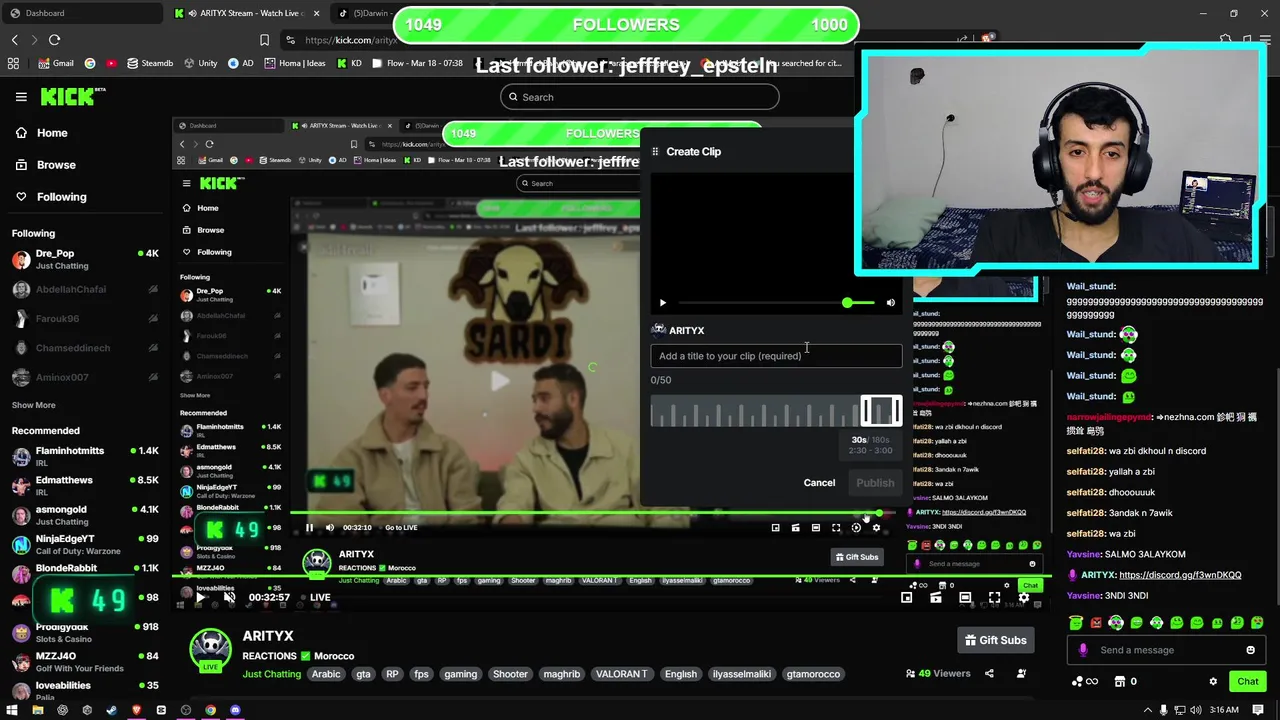Open the chat points shop icon

[x=1120, y=682]
